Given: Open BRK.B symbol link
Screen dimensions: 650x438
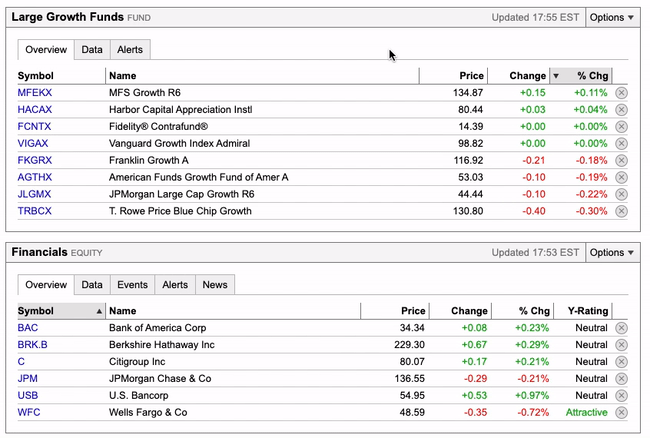Looking at the screenshot, I should click(32, 345).
